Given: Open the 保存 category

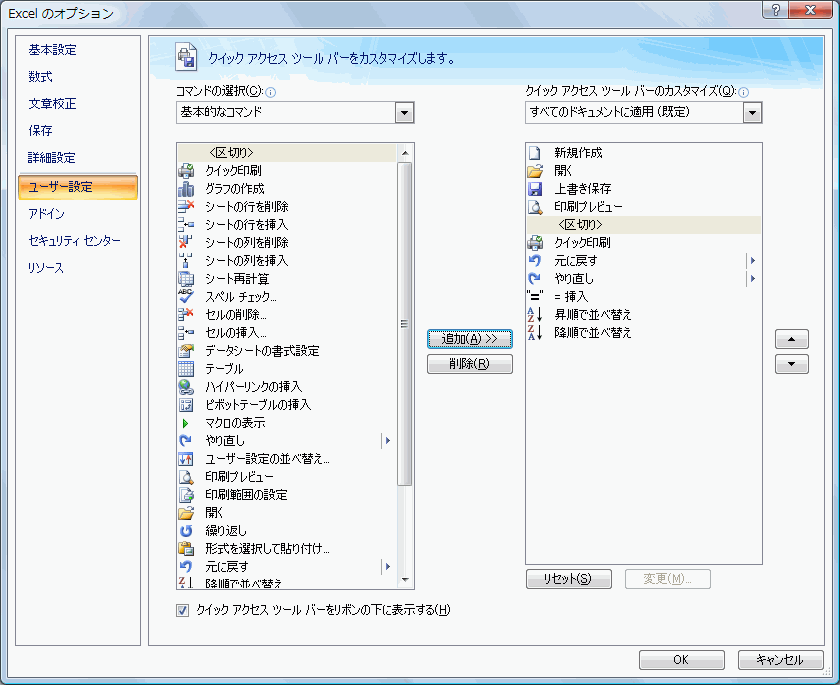Looking at the screenshot, I should pos(40,130).
